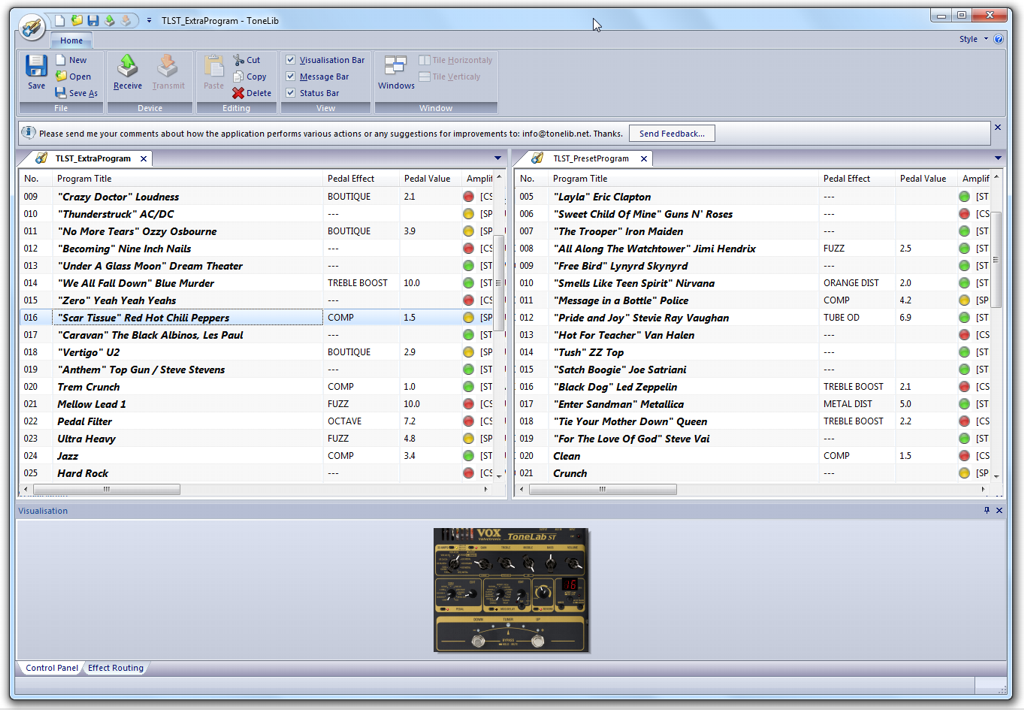
Task: Click the VOX ToneLab ST device image
Action: [511, 590]
